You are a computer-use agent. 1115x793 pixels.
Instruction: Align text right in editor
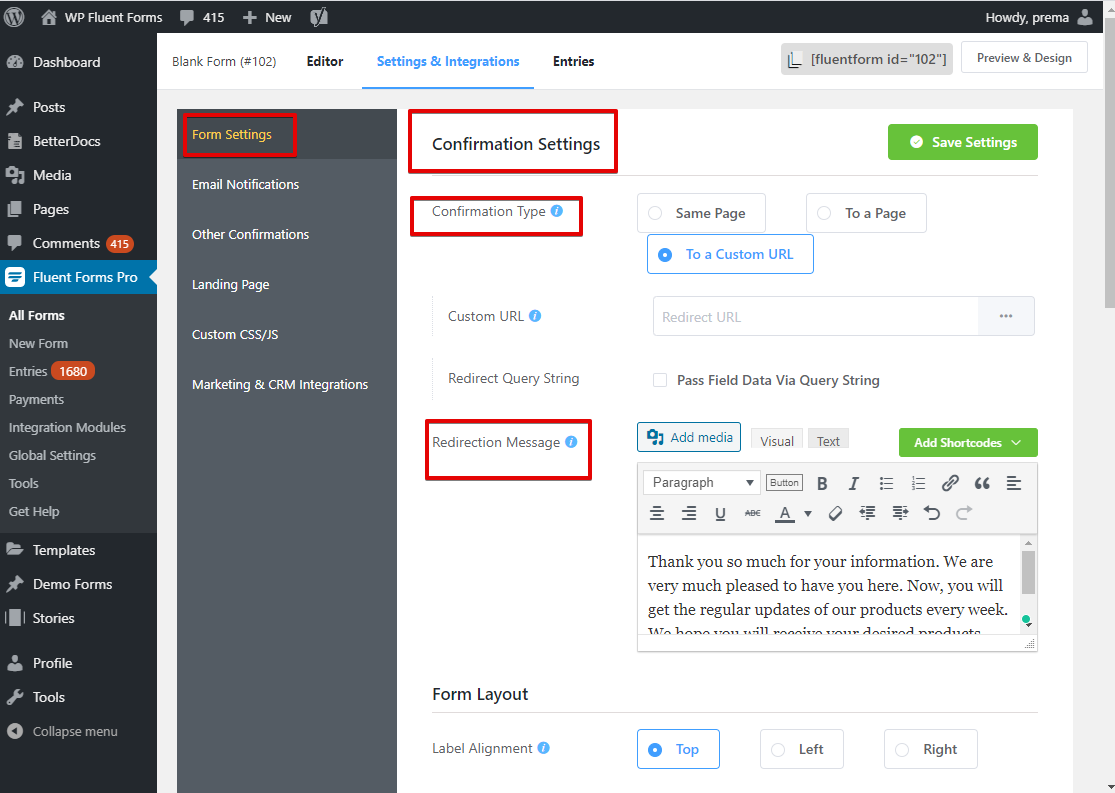coord(688,513)
